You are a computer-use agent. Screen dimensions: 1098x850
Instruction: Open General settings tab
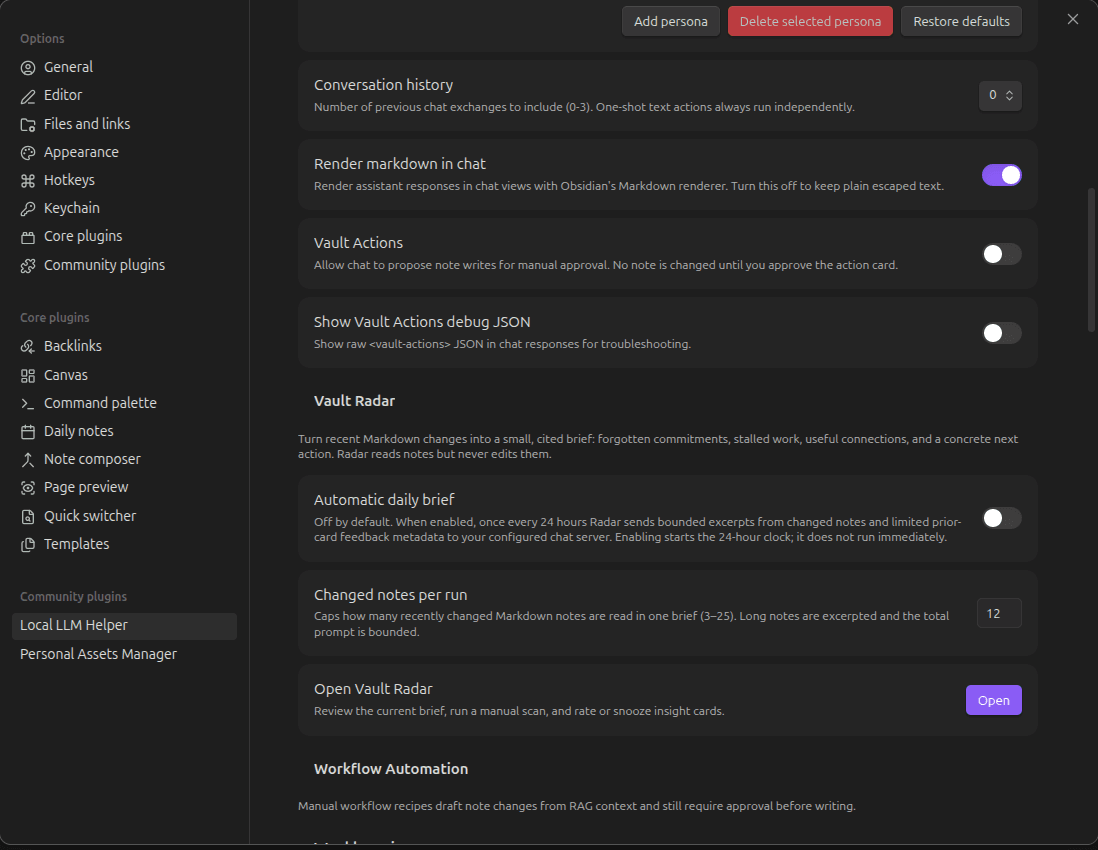tap(125, 67)
